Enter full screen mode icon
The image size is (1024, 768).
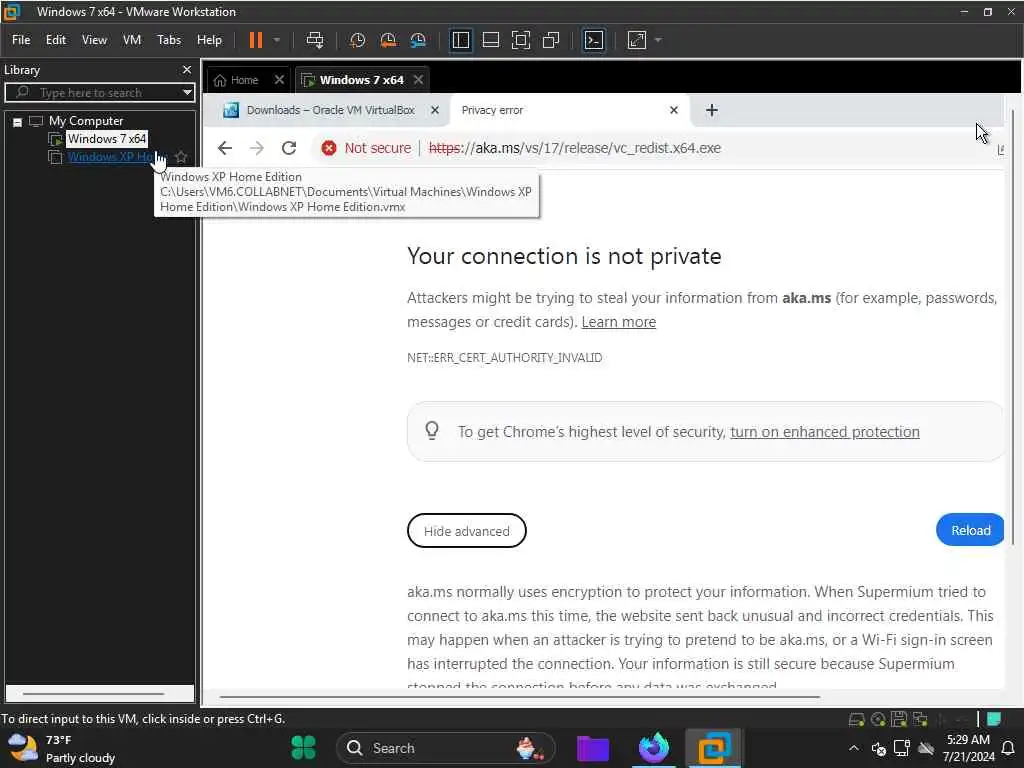[x=520, y=40]
